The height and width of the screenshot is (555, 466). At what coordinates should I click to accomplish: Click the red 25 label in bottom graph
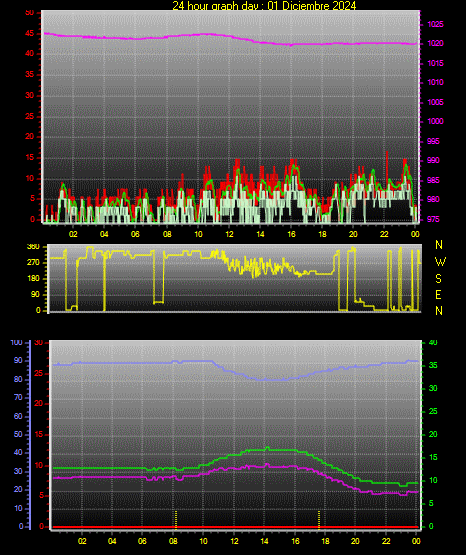click(39, 374)
